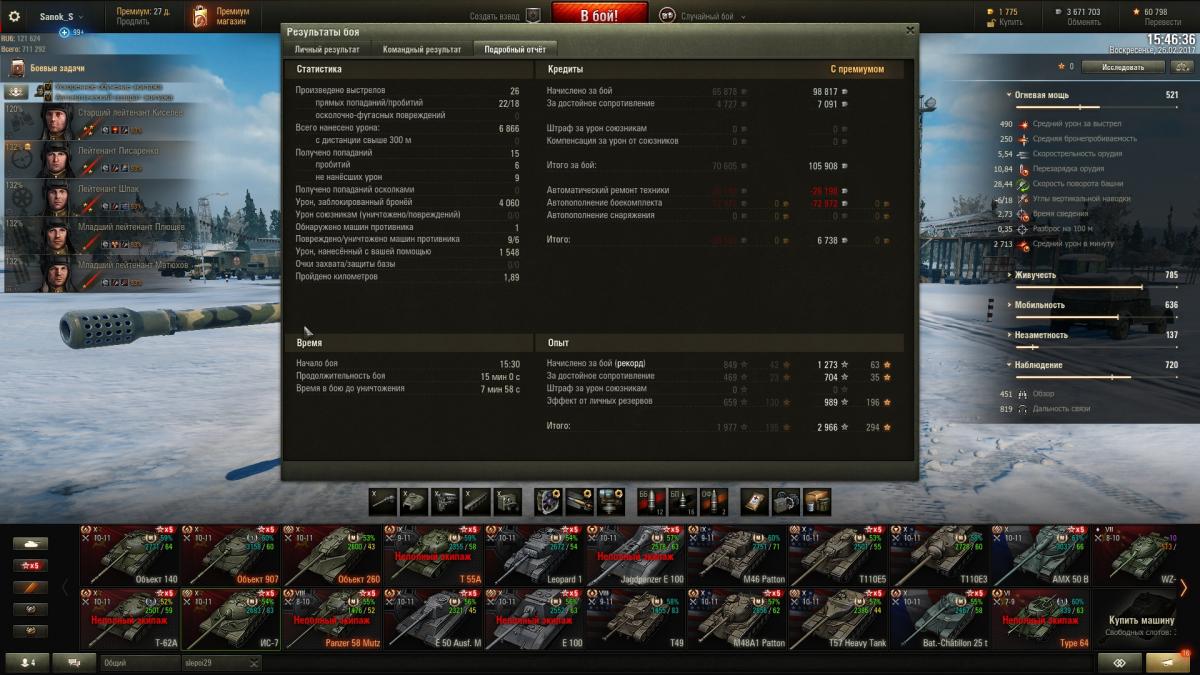Click the gun module slot

(382, 501)
